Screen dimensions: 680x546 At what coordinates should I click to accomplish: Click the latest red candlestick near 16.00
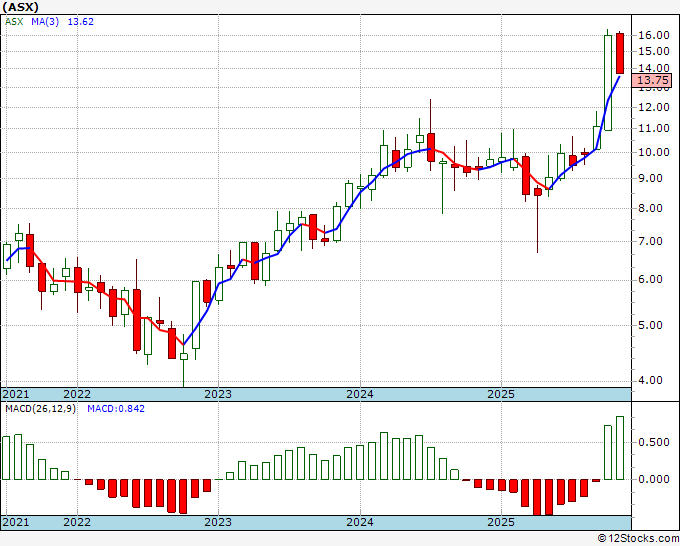pos(620,53)
